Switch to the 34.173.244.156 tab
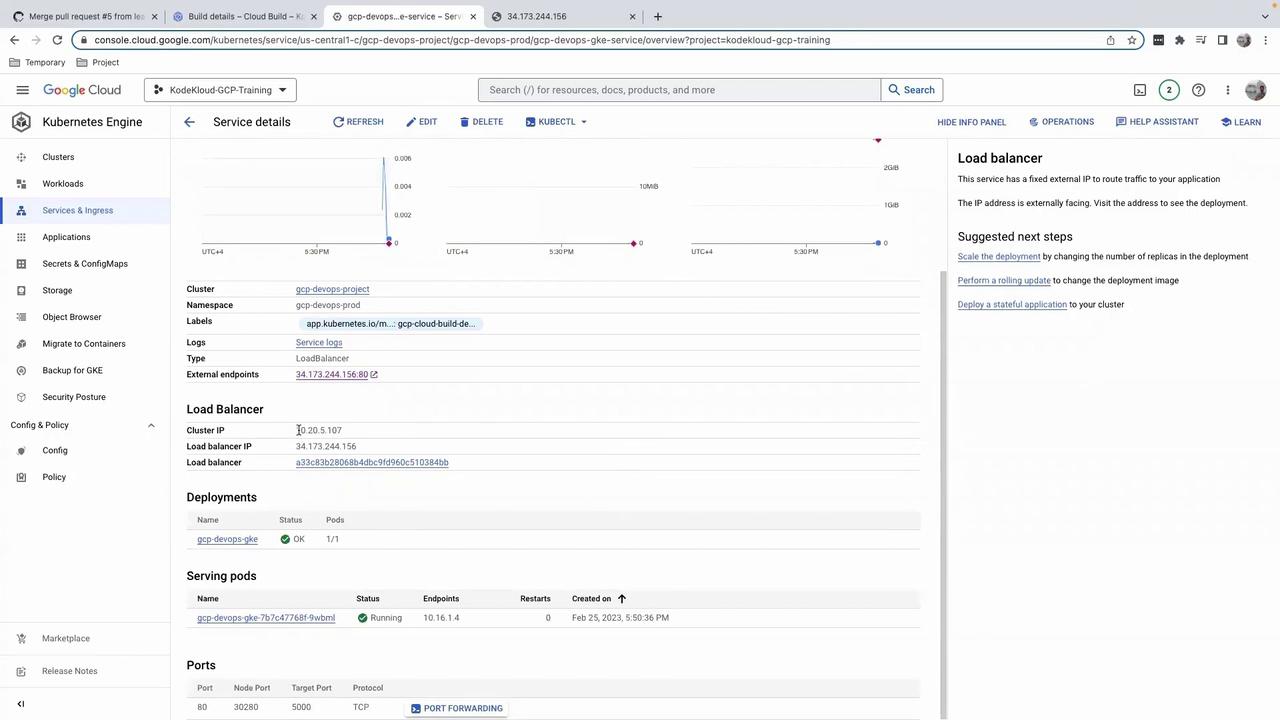The image size is (1280, 720). click(563, 16)
